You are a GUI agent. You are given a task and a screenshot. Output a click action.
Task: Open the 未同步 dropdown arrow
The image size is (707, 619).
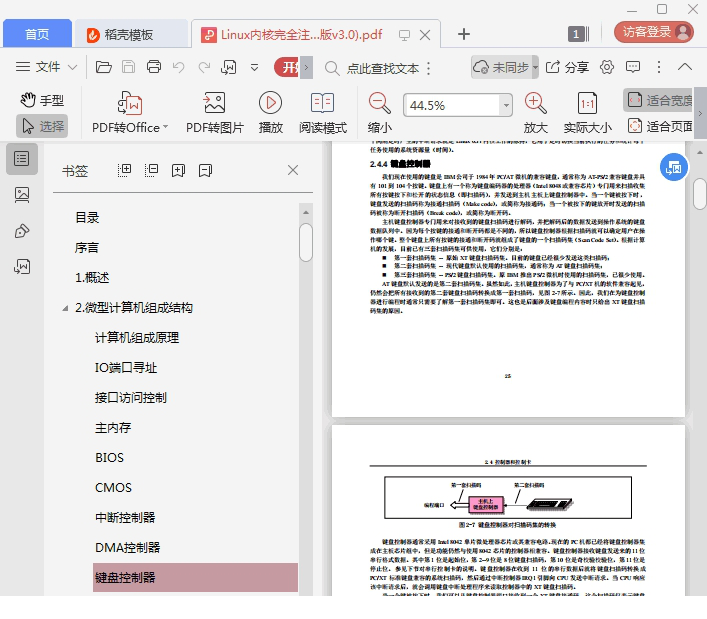click(x=535, y=67)
